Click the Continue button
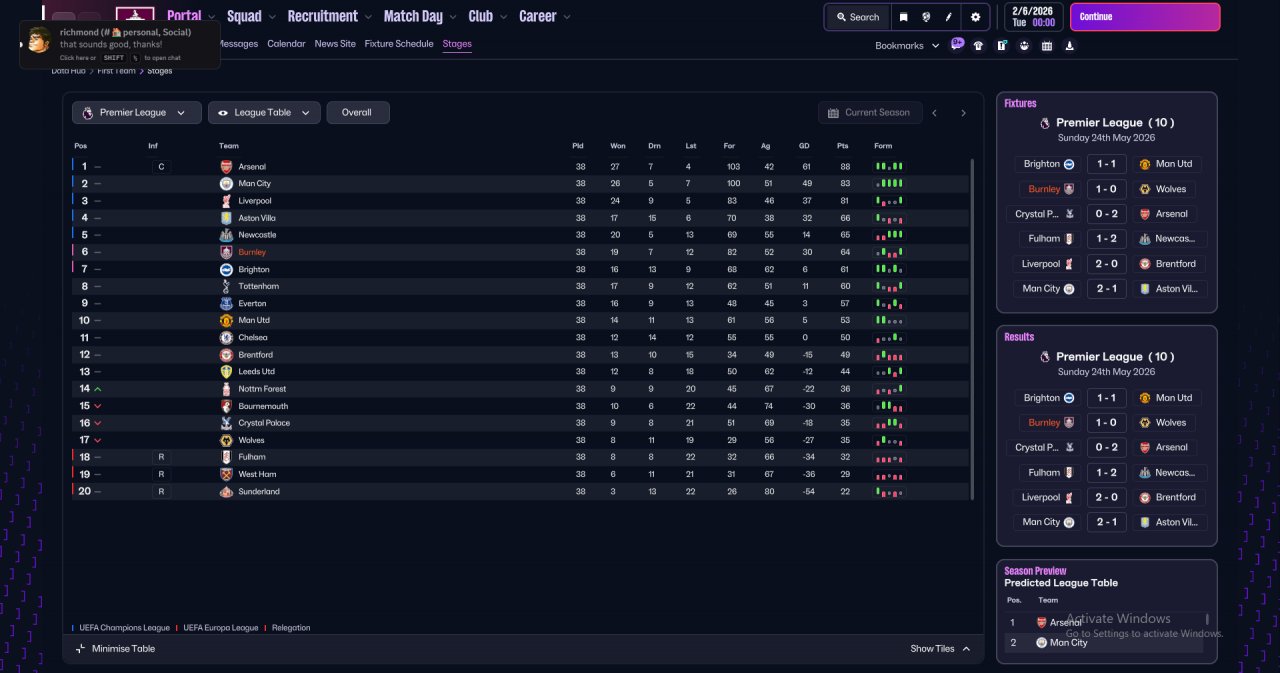The height and width of the screenshot is (673, 1280). click(1145, 17)
